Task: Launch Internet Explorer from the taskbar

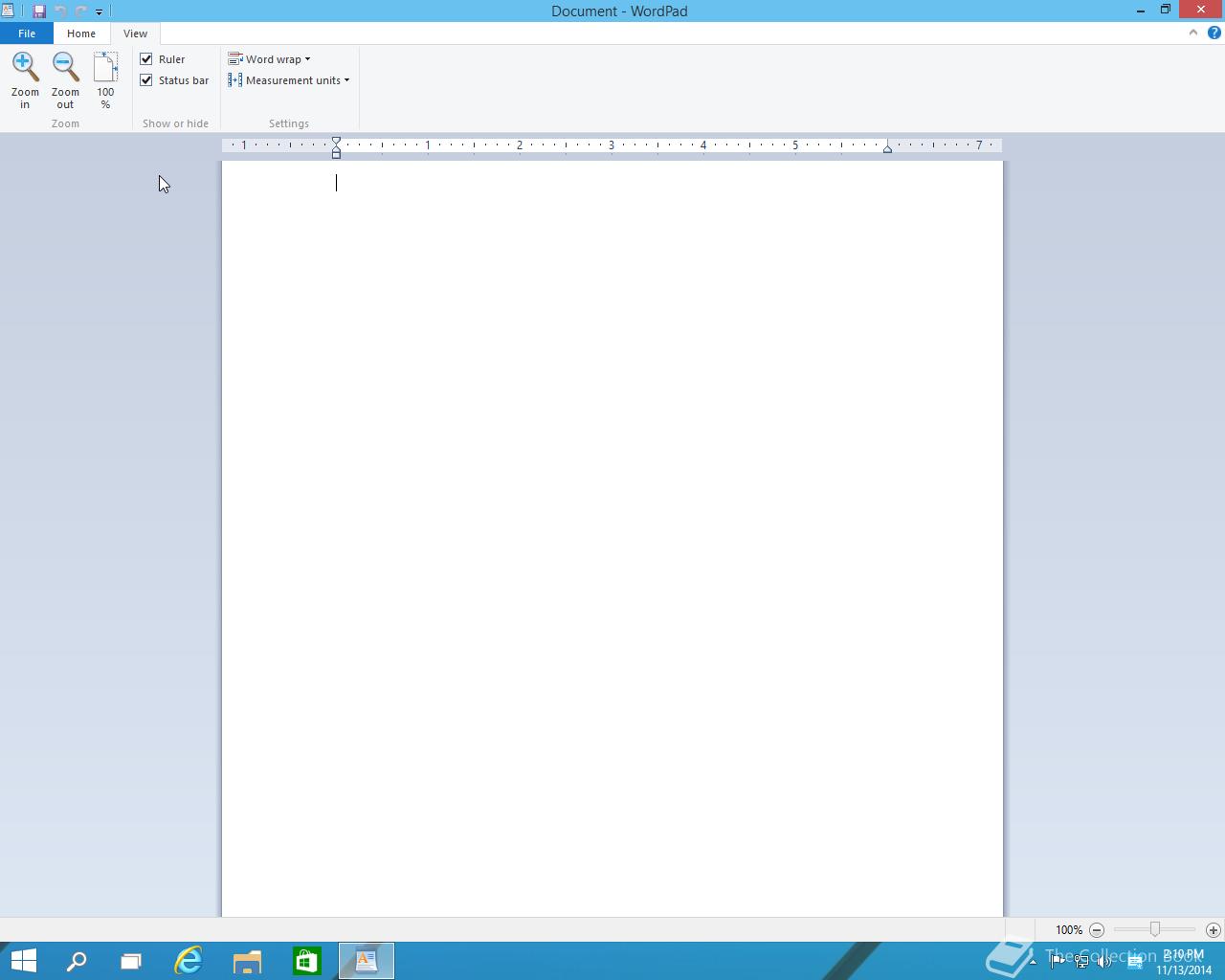Action: (x=189, y=961)
